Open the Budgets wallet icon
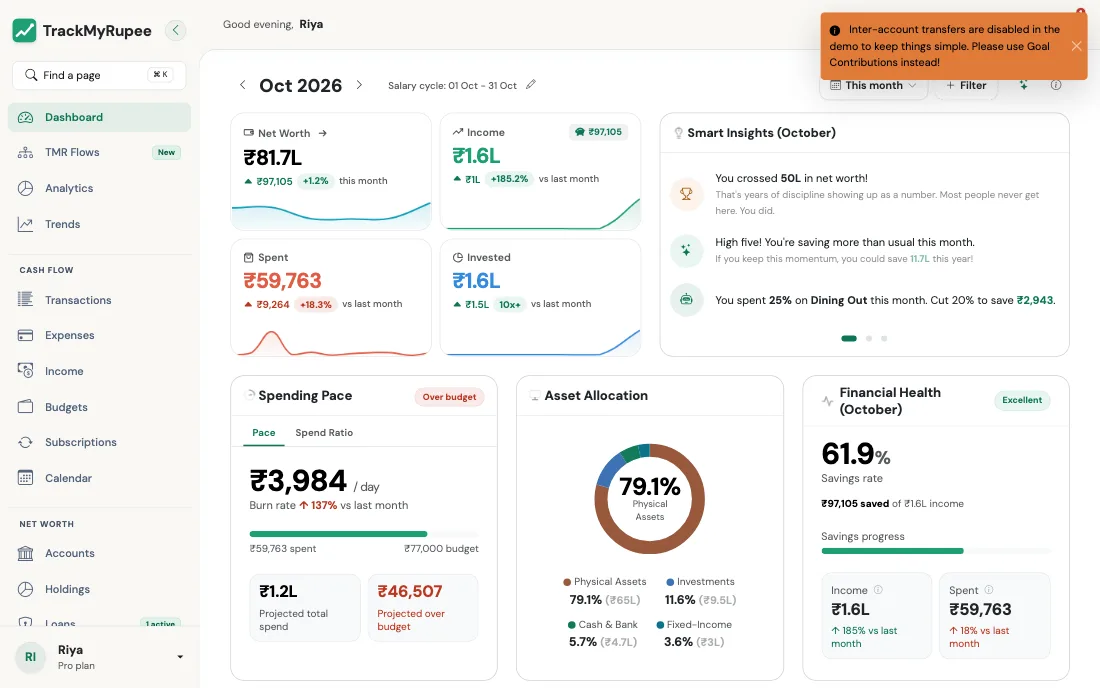Image resolution: width=1100 pixels, height=688 pixels. 25,407
